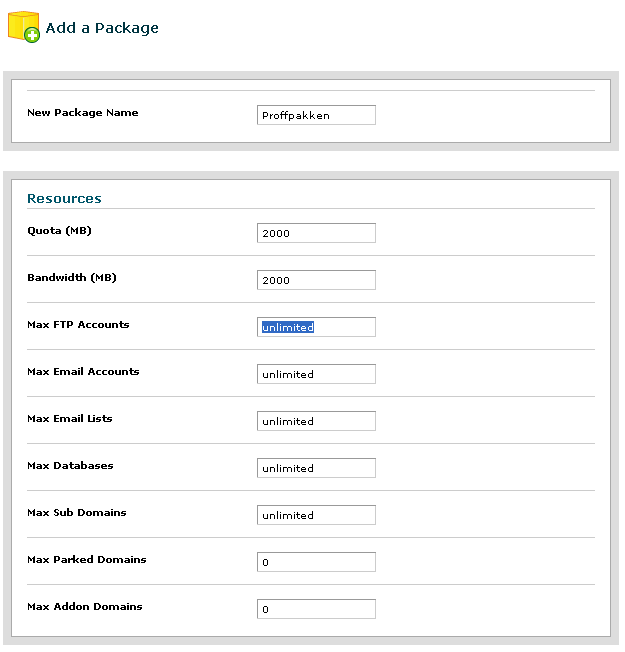This screenshot has width=625, height=652.
Task: Click the Add a Package box icon
Action: coord(24,27)
